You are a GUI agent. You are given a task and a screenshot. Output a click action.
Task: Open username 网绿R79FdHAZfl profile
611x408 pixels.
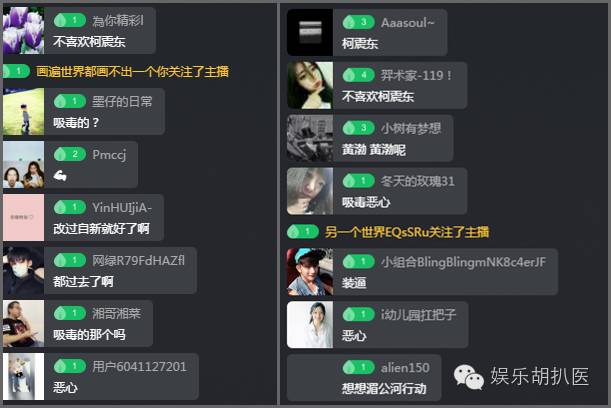138,260
